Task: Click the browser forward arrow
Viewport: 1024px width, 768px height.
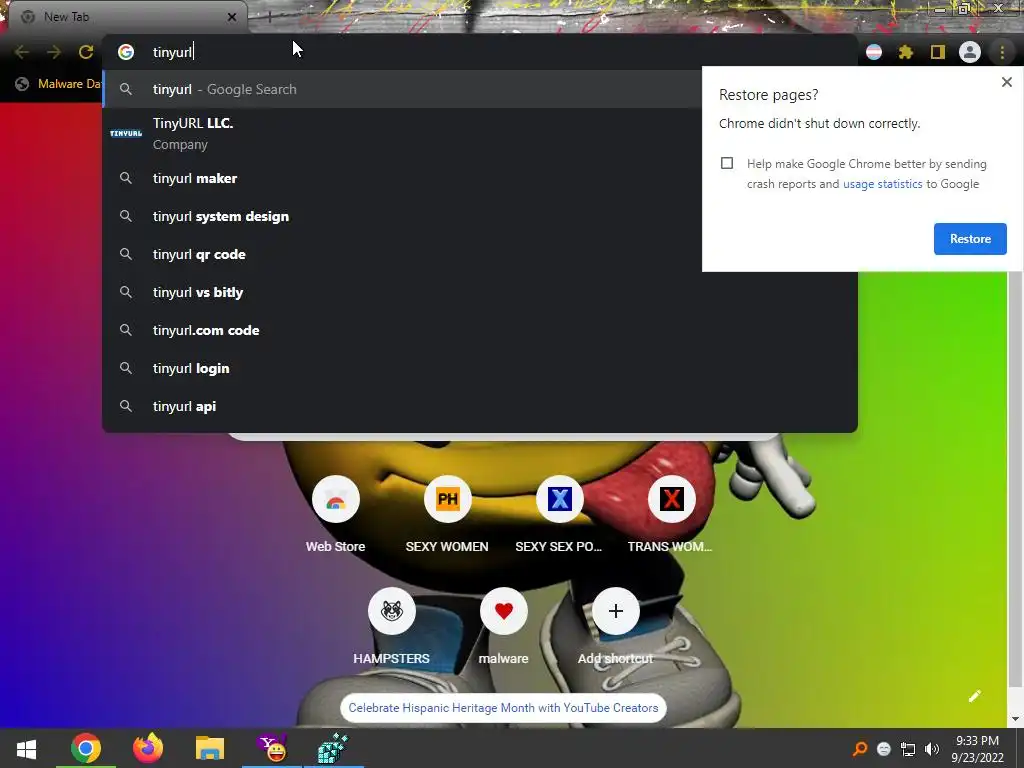Action: 54,52
